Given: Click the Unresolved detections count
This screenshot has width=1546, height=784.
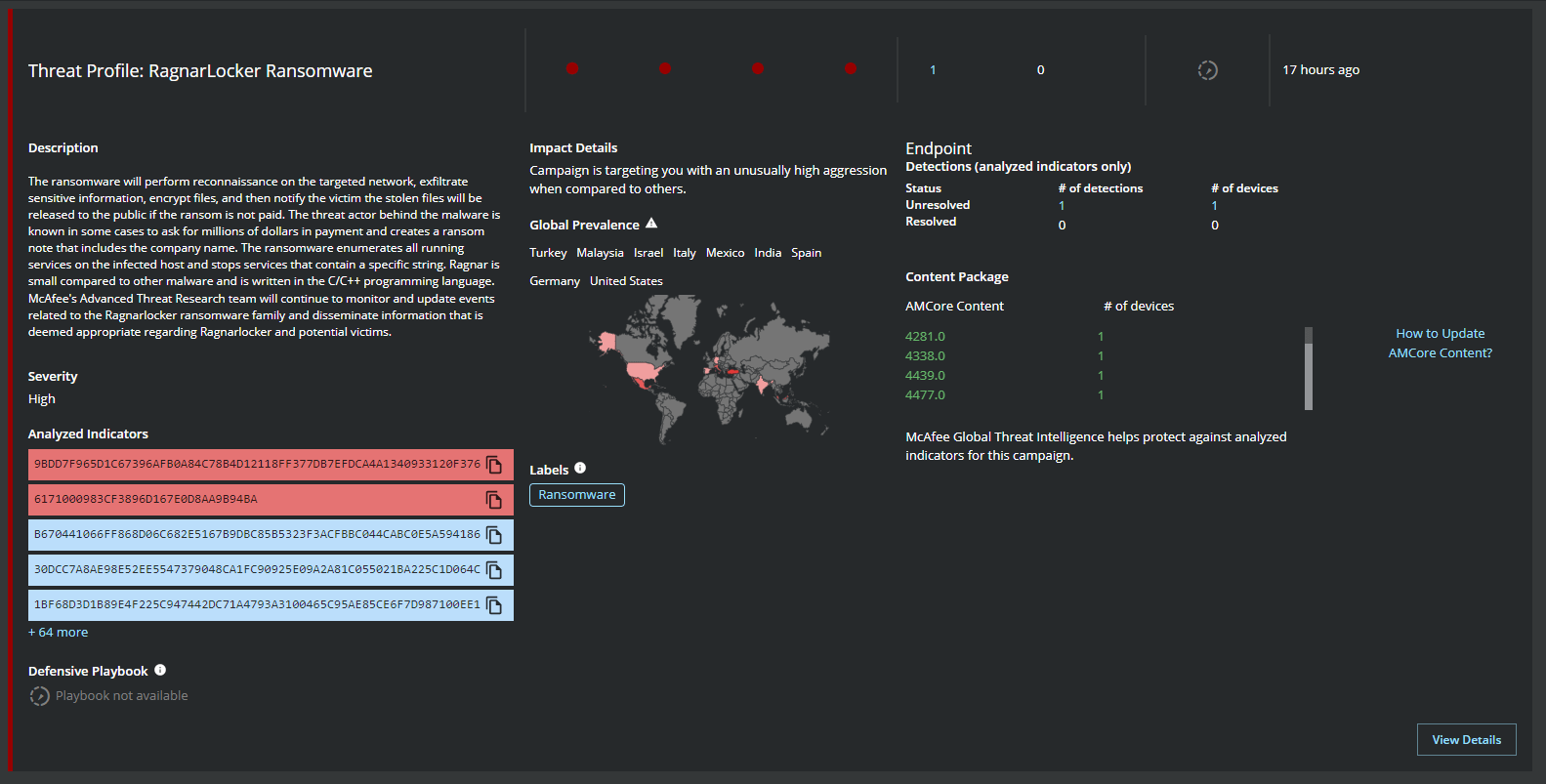Looking at the screenshot, I should (x=1062, y=206).
